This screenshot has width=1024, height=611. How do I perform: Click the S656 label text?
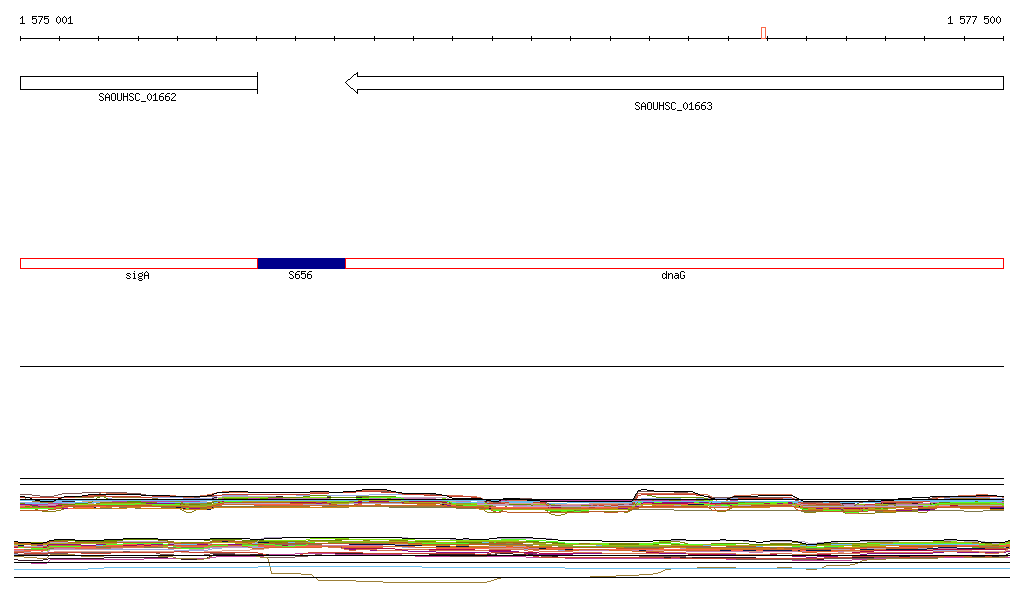tap(300, 275)
